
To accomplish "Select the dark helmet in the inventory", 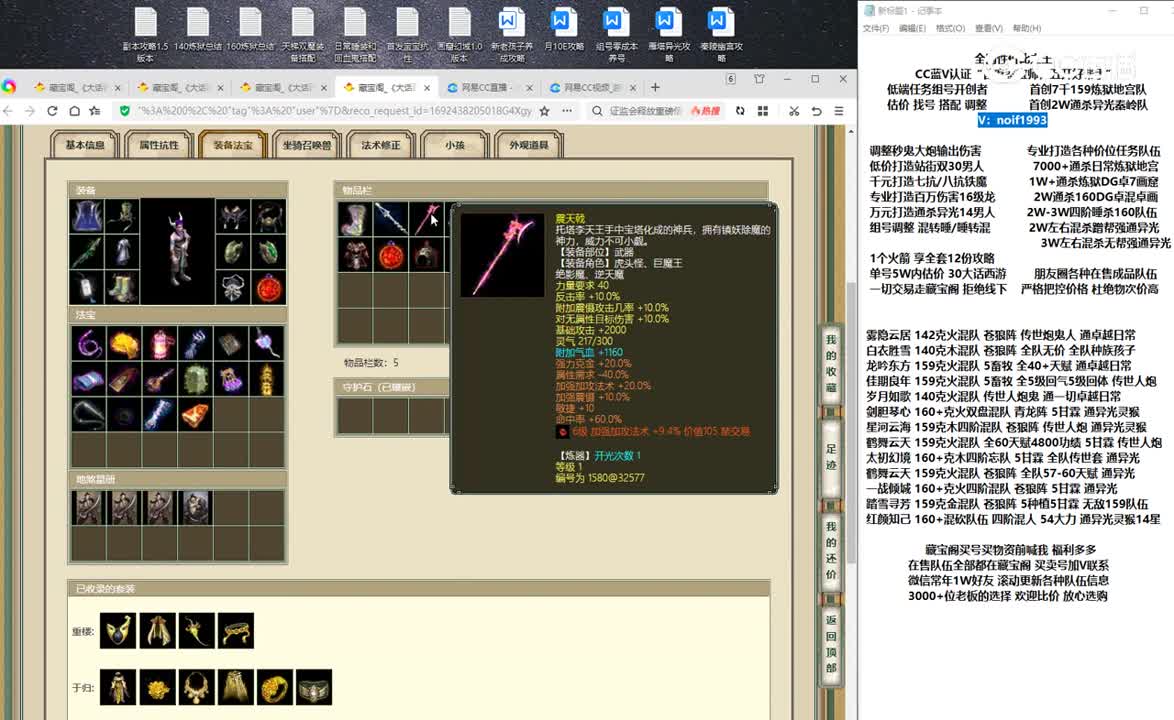I will 427,255.
